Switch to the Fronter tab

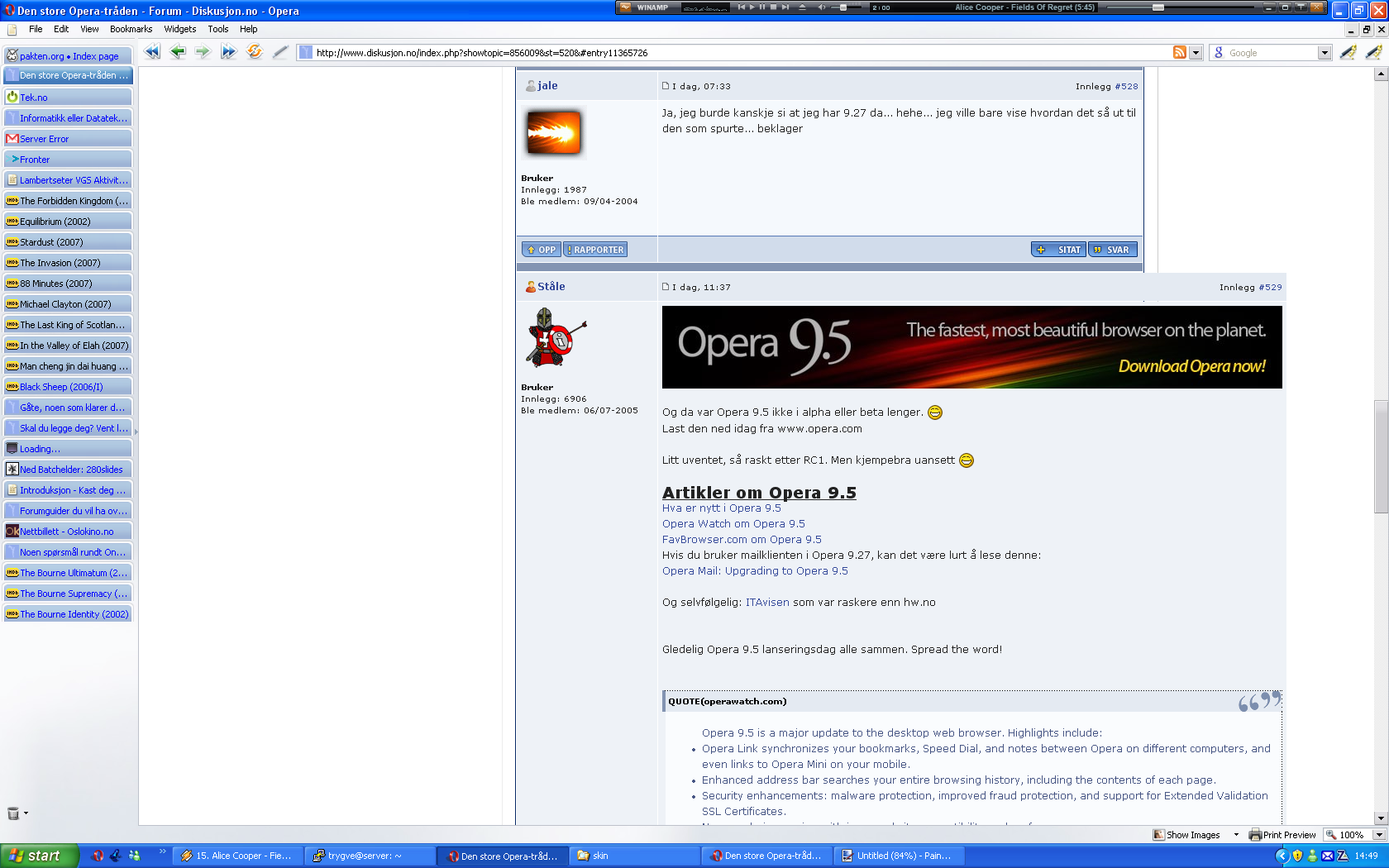(x=68, y=160)
